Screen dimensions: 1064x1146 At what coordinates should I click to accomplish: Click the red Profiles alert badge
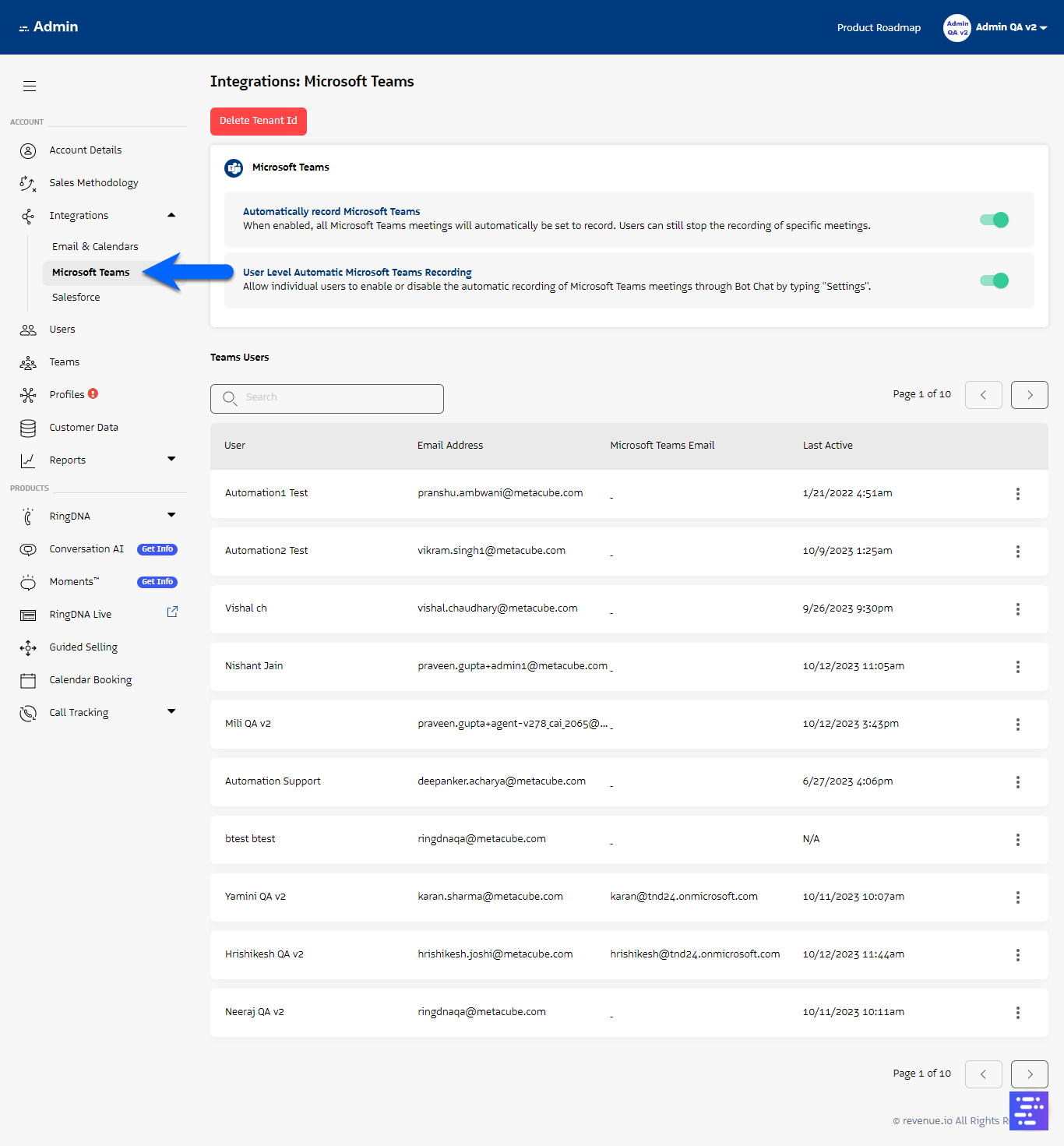click(93, 393)
